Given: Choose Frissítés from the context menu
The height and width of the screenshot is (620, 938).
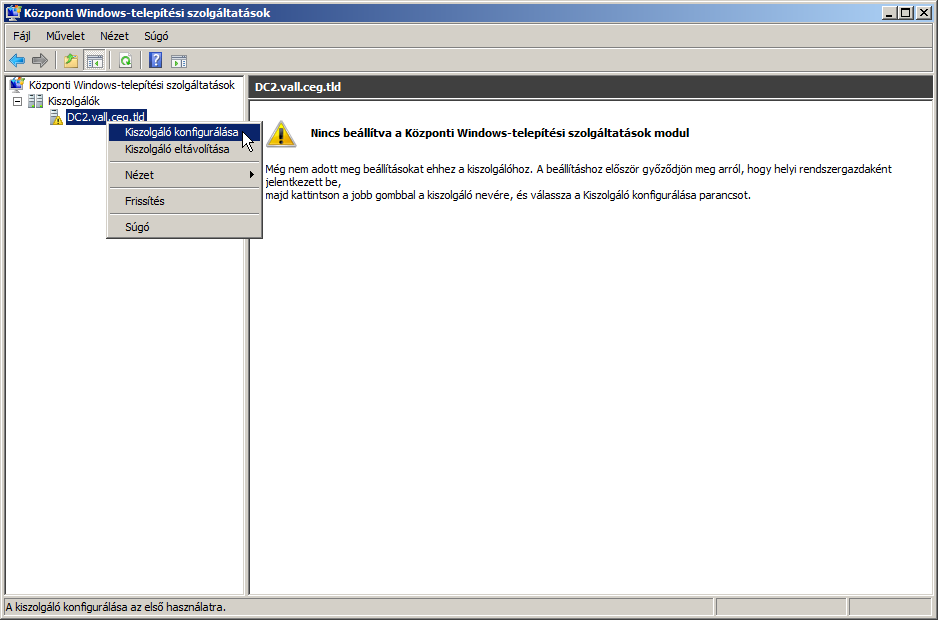Looking at the screenshot, I should click(185, 201).
